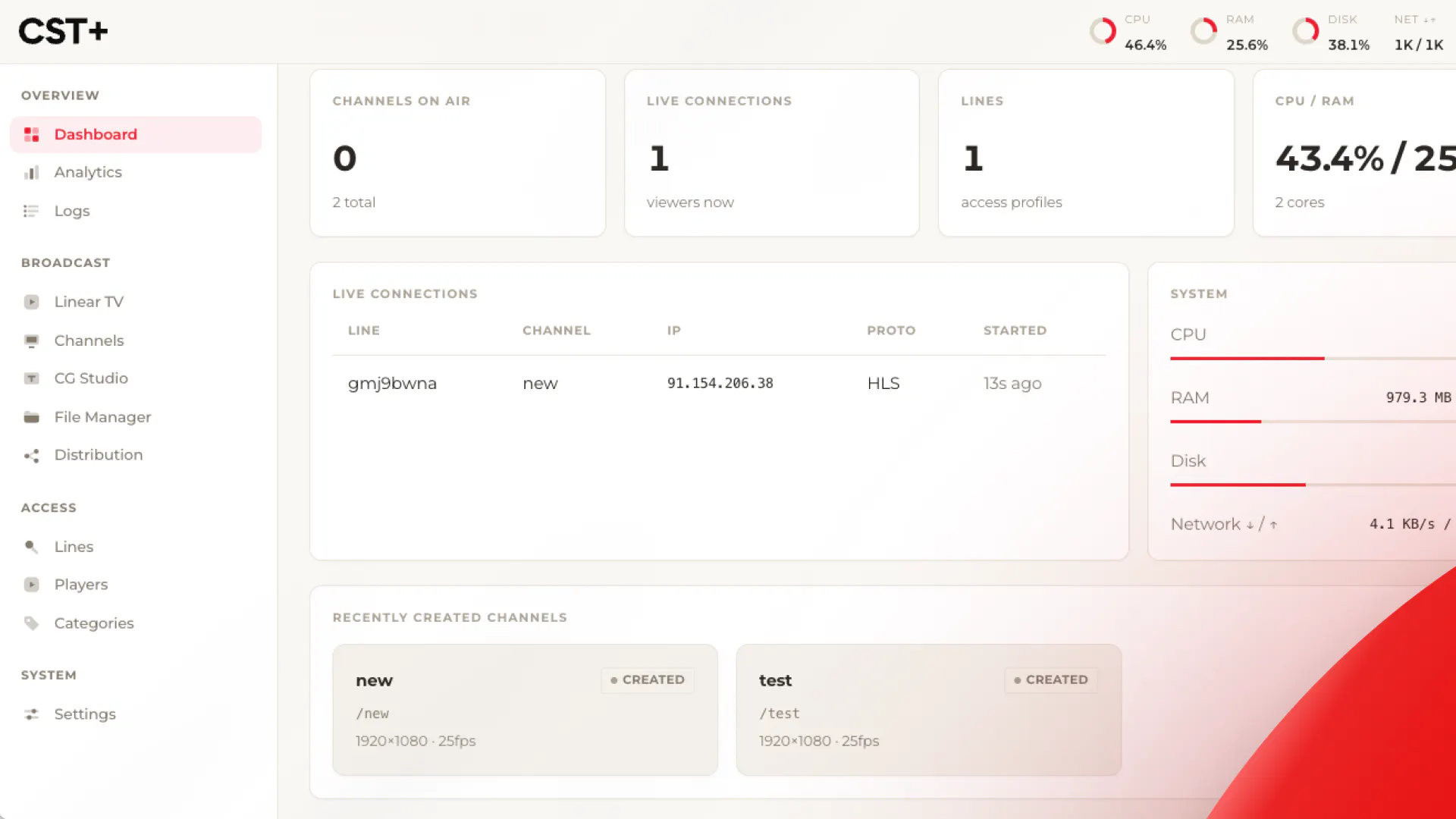The height and width of the screenshot is (819, 1456).
Task: Click the Logs list icon
Action: click(x=31, y=212)
